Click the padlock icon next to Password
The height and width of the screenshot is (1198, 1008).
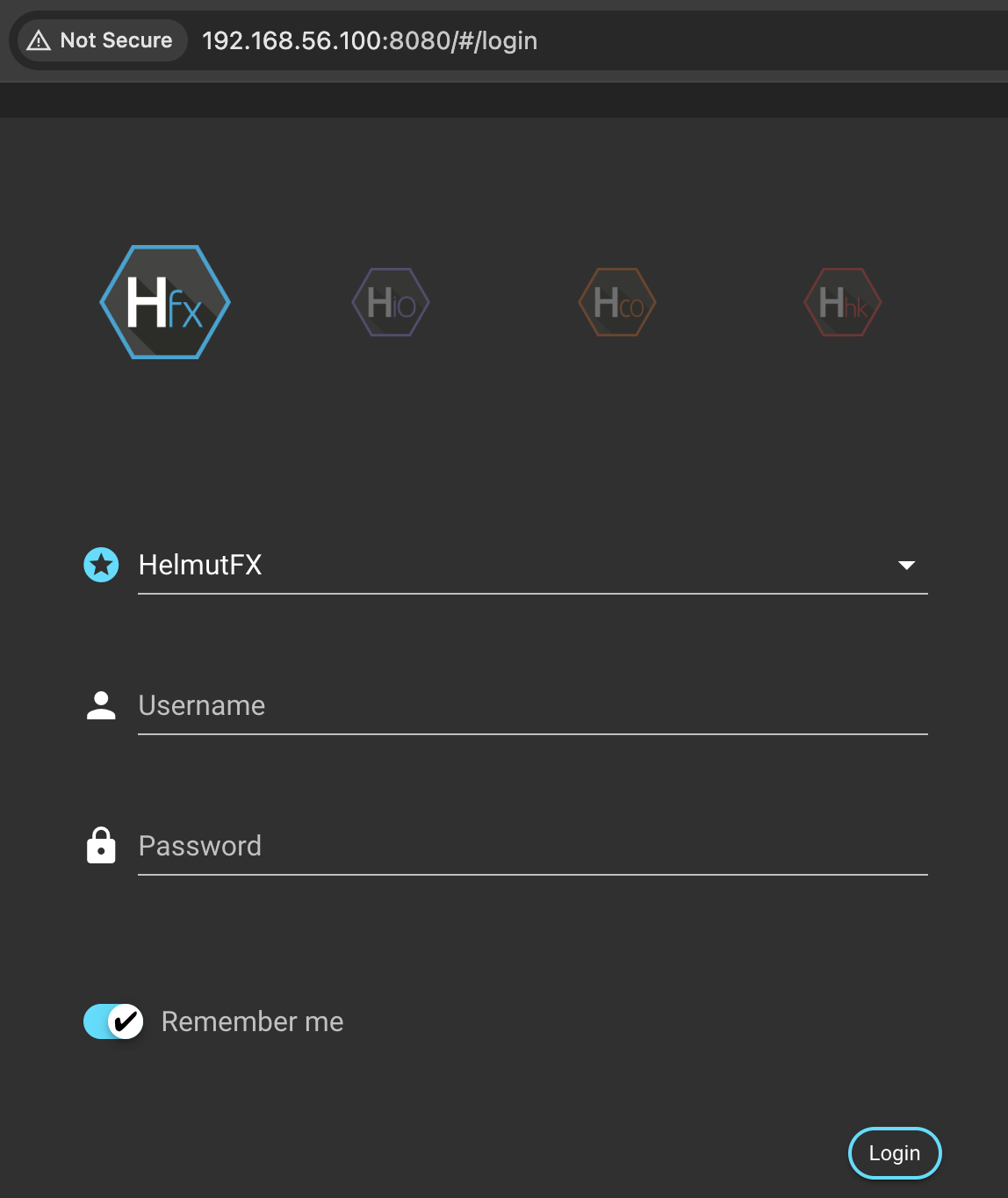[x=101, y=846]
